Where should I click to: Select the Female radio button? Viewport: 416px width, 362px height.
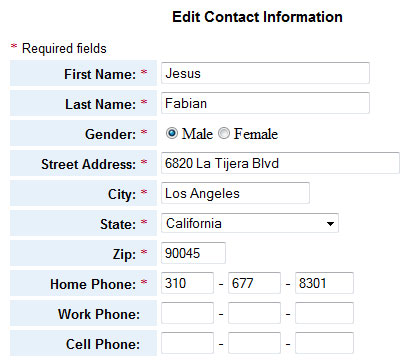(224, 133)
